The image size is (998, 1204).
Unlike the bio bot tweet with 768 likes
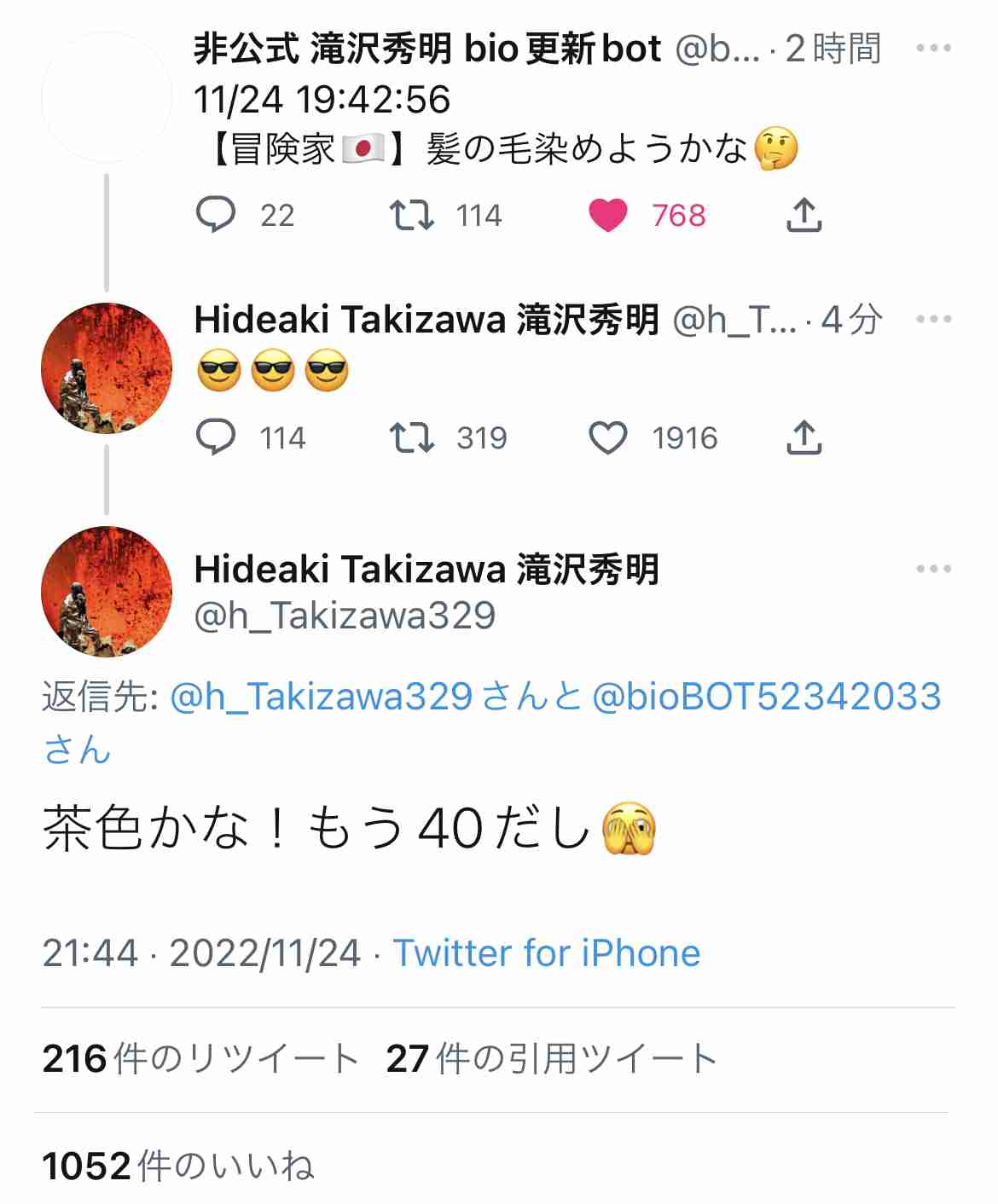pyautogui.click(x=608, y=215)
